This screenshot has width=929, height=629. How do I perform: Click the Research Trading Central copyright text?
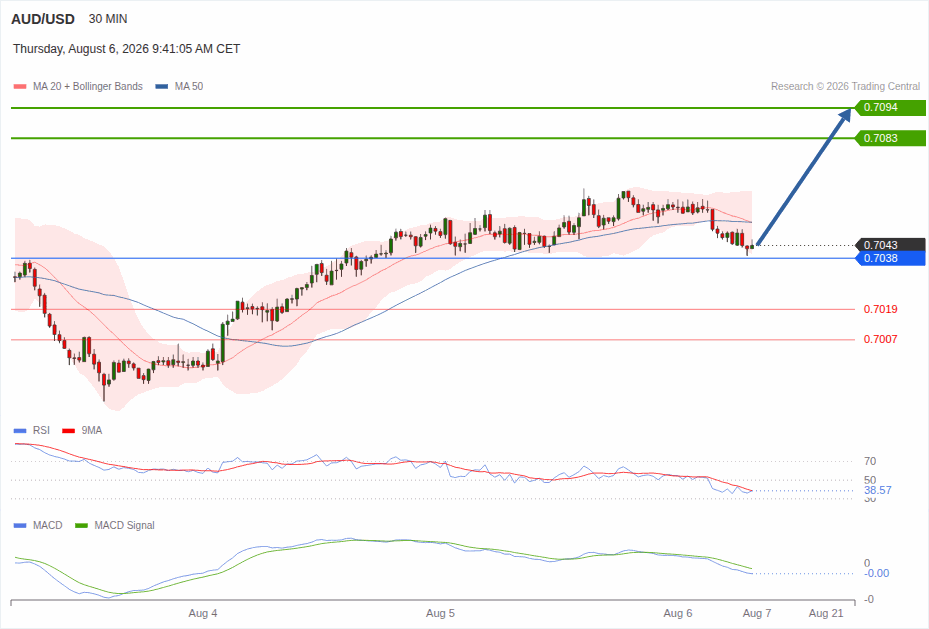click(x=845, y=86)
